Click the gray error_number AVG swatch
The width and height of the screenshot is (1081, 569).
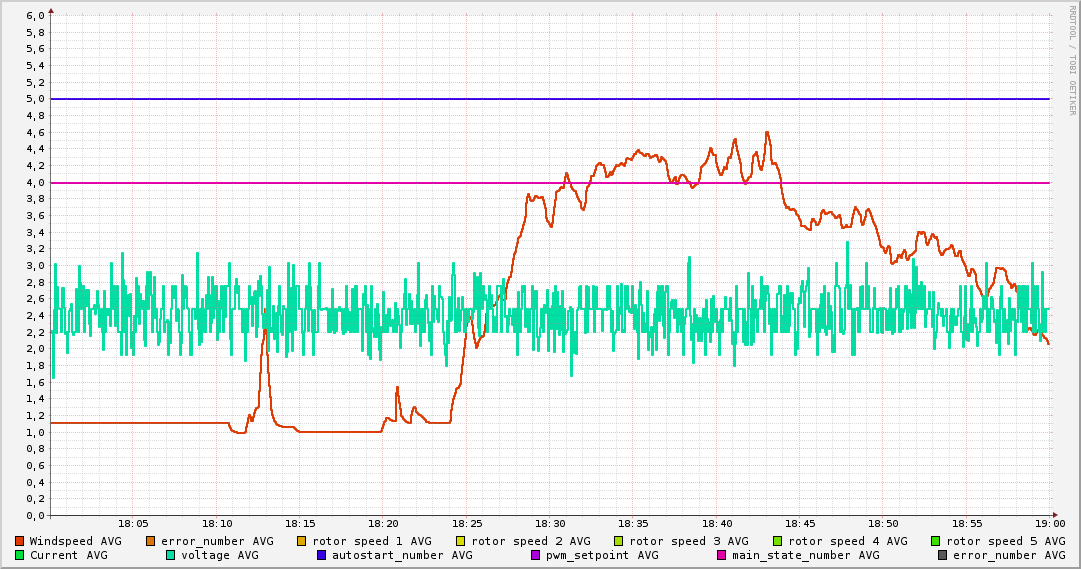tap(942, 555)
